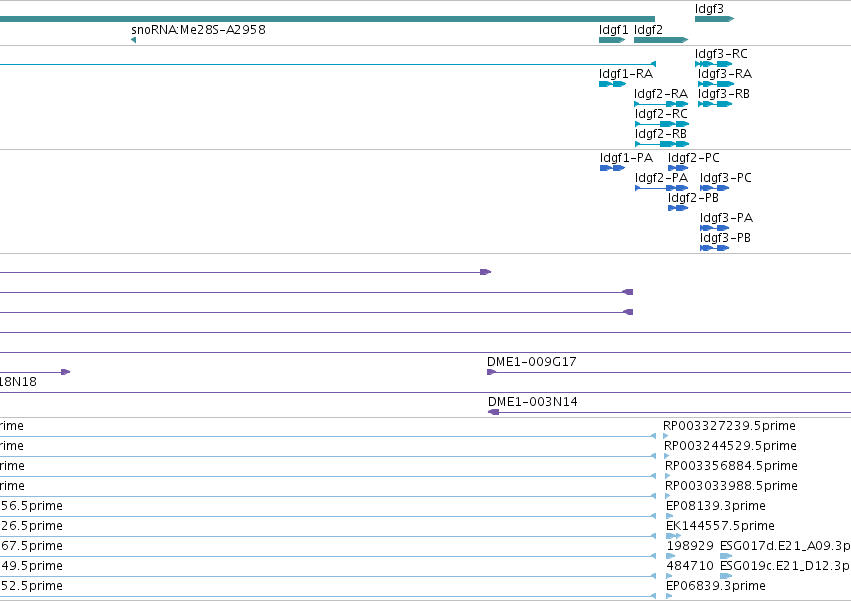The width and height of the screenshot is (851, 601).
Task: Click the DME1-009G17 label
Action: pos(532,362)
